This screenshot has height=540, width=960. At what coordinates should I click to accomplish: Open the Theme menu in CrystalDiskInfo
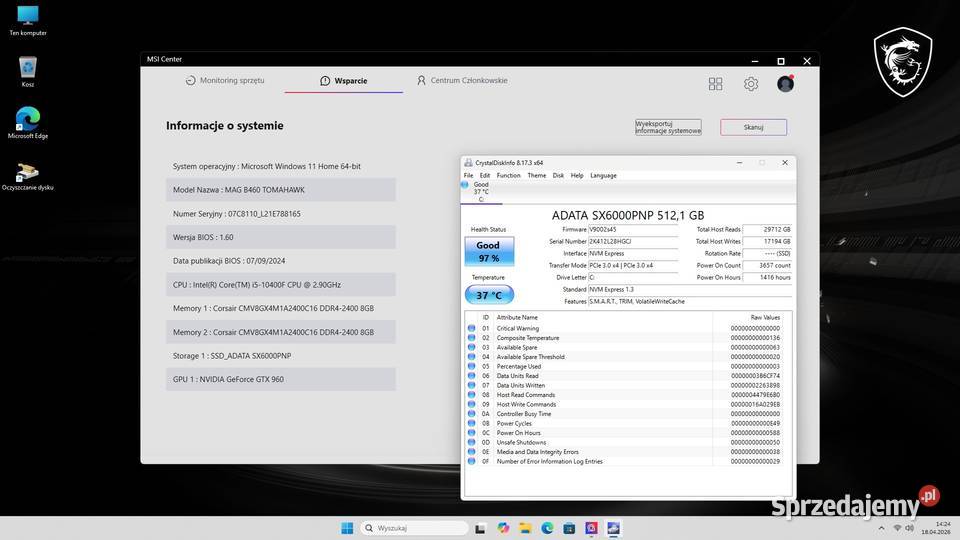pyautogui.click(x=536, y=175)
